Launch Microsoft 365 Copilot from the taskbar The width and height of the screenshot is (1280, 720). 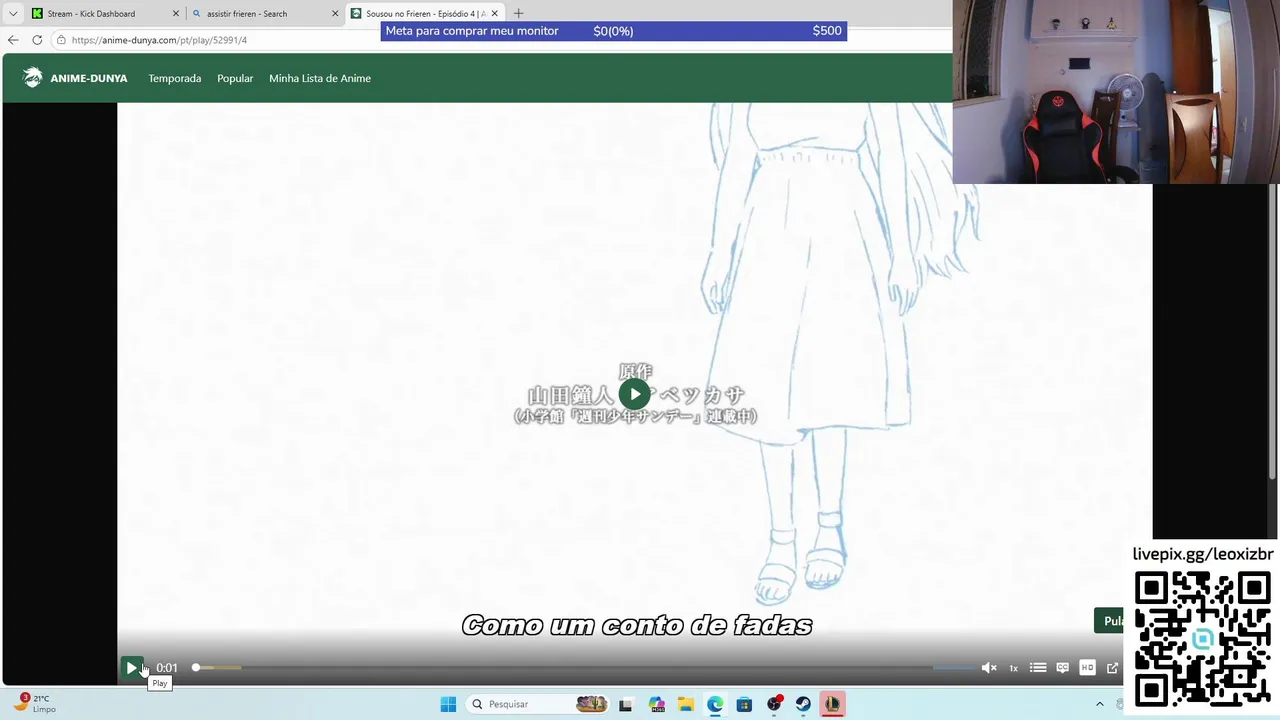tap(656, 704)
